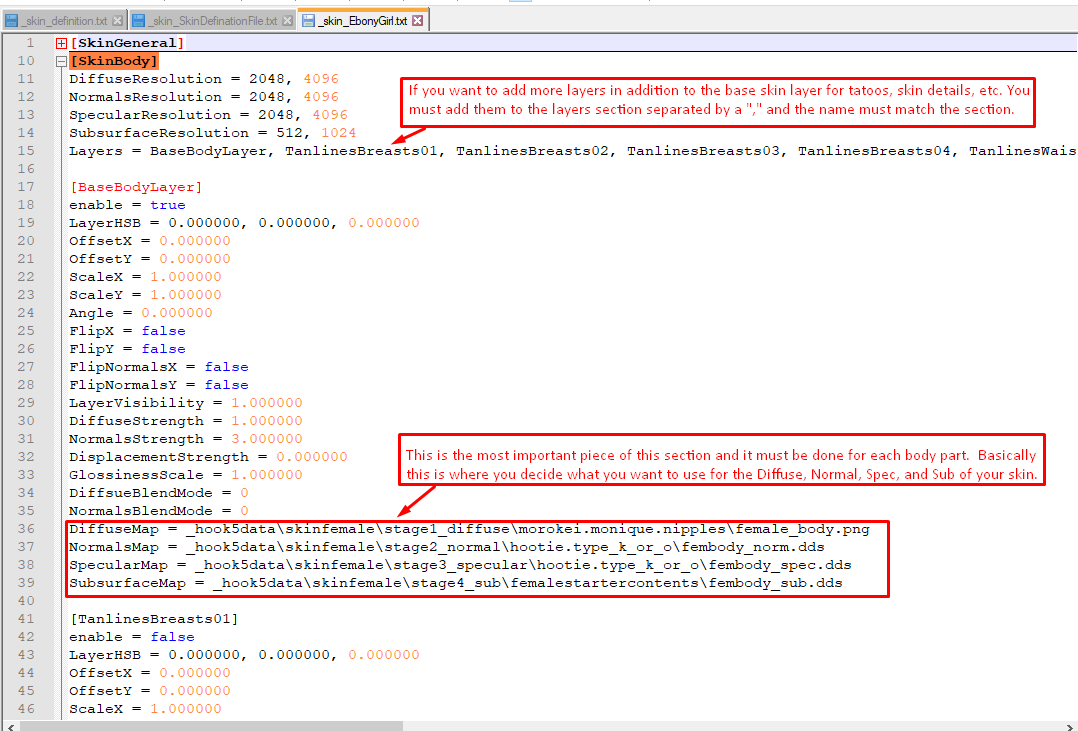Click the line 'FlipNormalsY = false'
1078x731 pixels.
[x=159, y=385]
